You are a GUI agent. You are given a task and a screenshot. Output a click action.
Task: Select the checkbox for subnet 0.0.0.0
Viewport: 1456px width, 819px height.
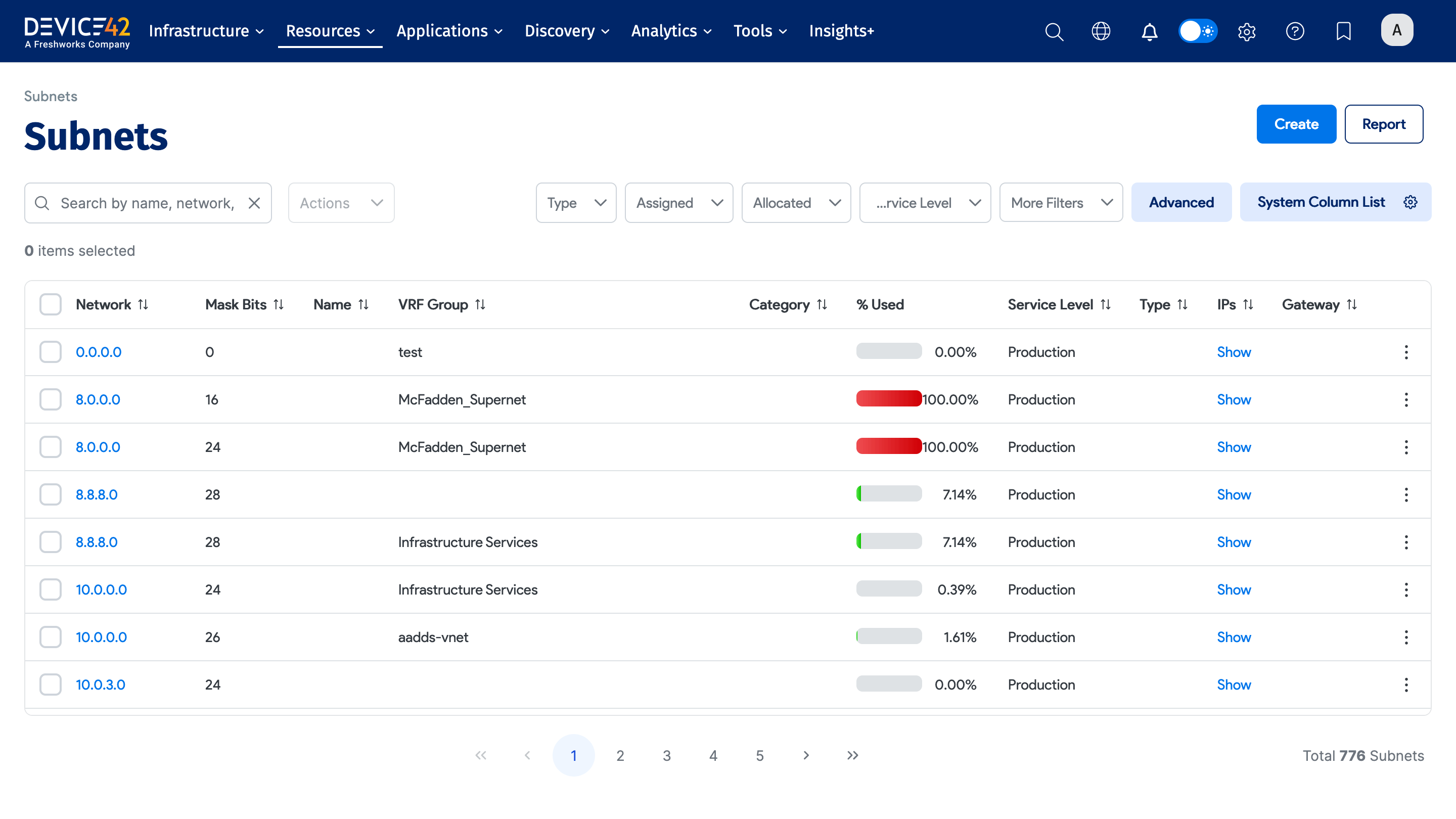(51, 351)
